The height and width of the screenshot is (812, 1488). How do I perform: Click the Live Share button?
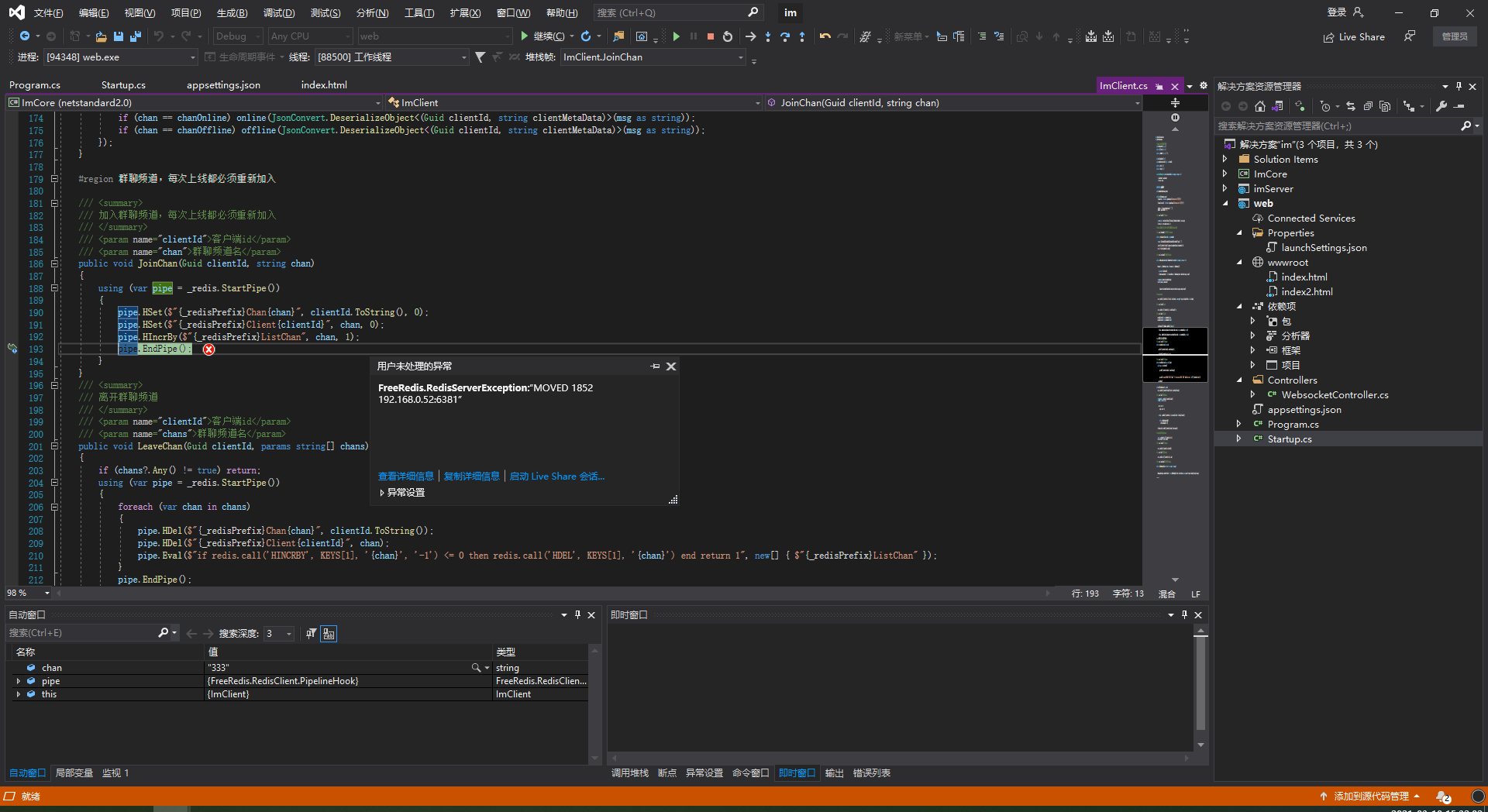click(1354, 36)
